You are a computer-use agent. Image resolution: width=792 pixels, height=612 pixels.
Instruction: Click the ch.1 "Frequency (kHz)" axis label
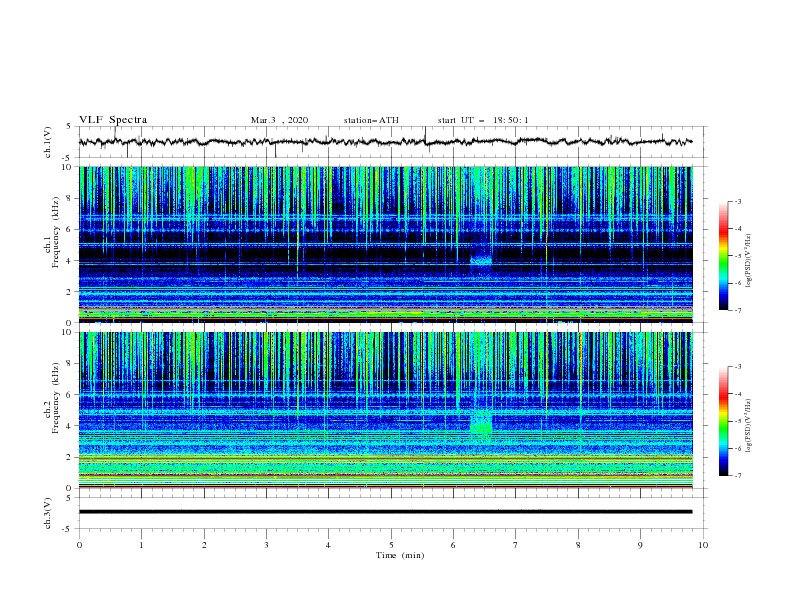[x=55, y=232]
